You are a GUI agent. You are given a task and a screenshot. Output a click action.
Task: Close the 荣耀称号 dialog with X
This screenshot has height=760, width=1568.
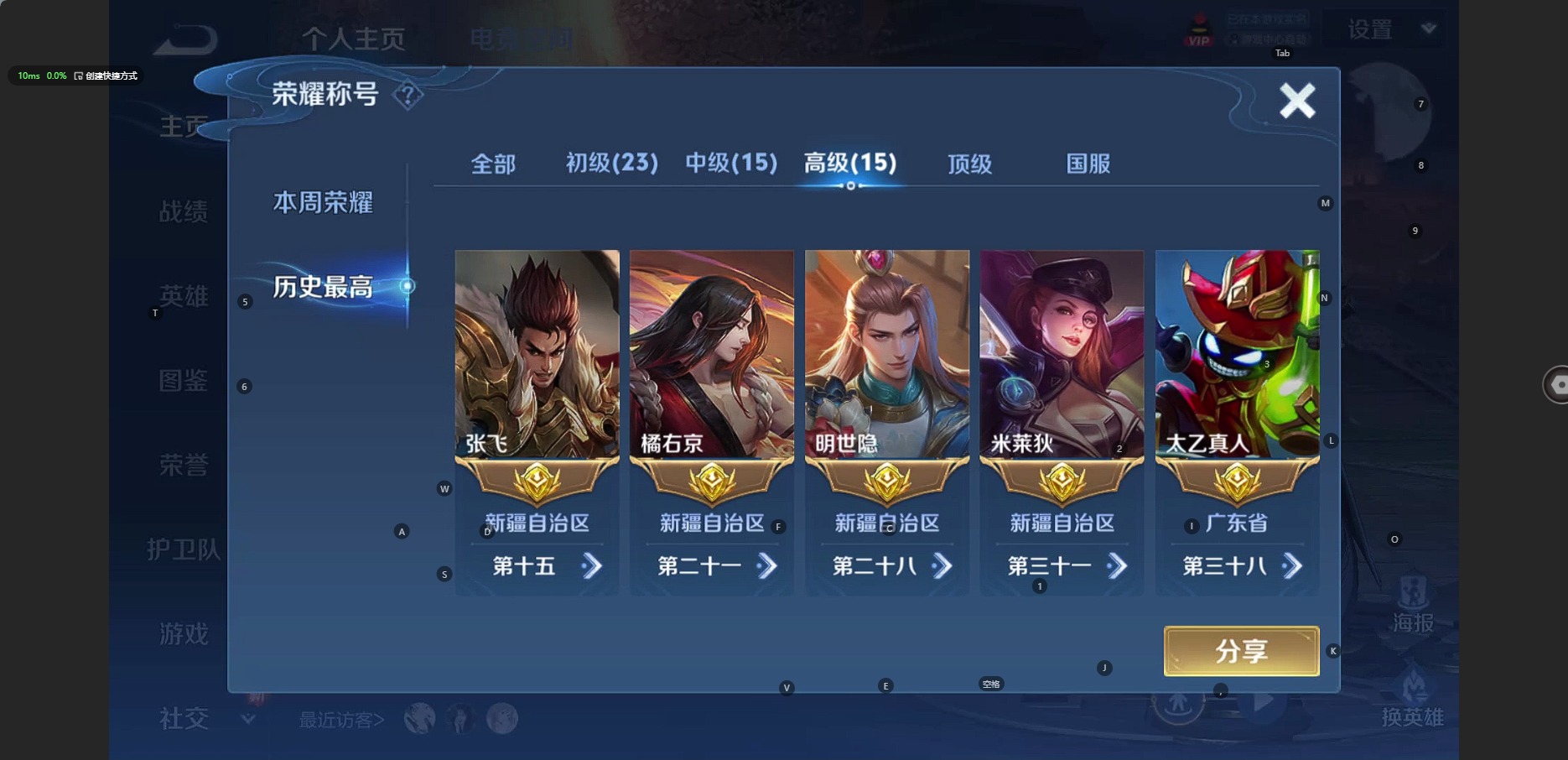point(1297,101)
